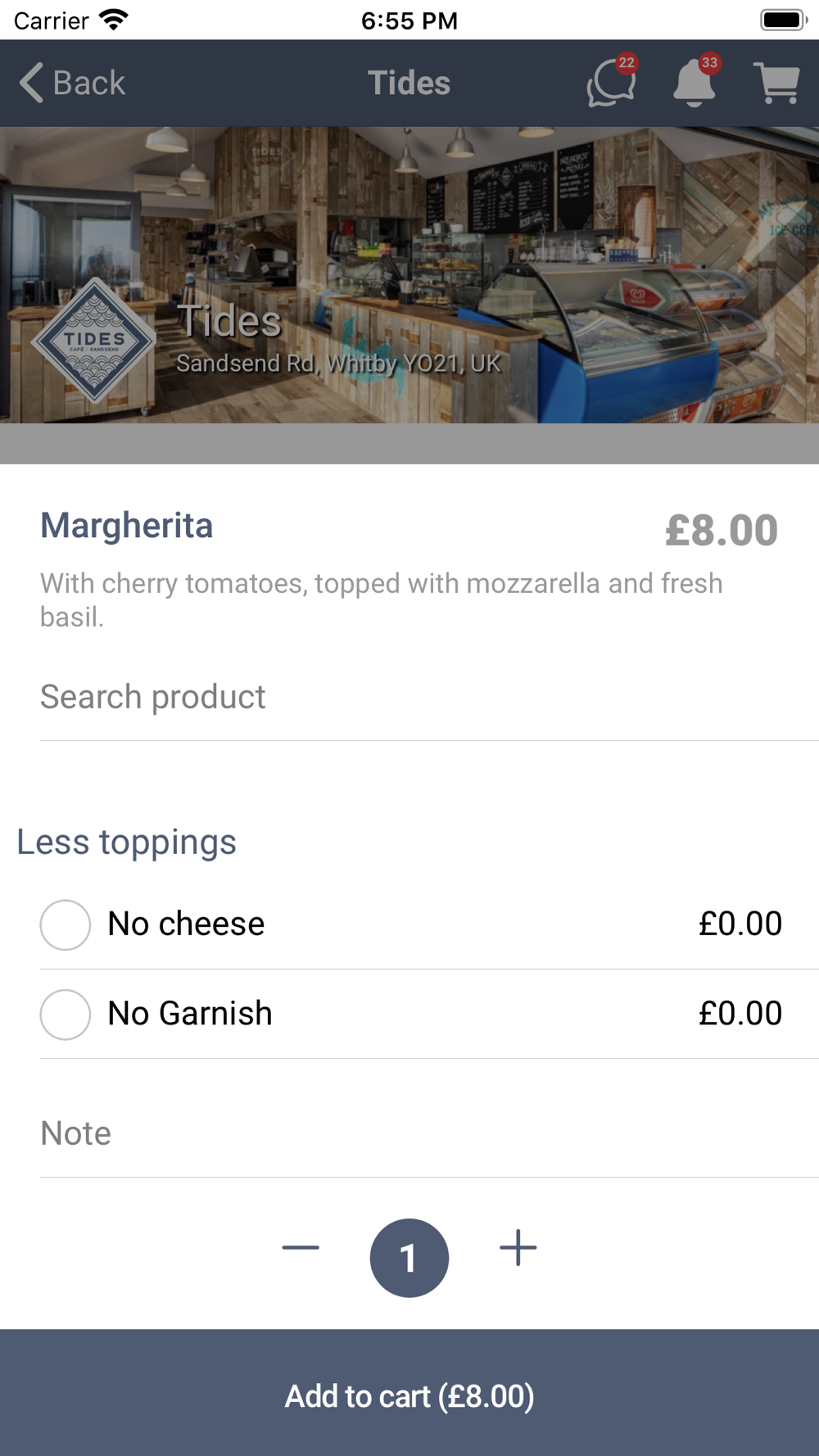Tap the Tides diamond logo
Image resolution: width=819 pixels, height=1456 pixels.
94,340
